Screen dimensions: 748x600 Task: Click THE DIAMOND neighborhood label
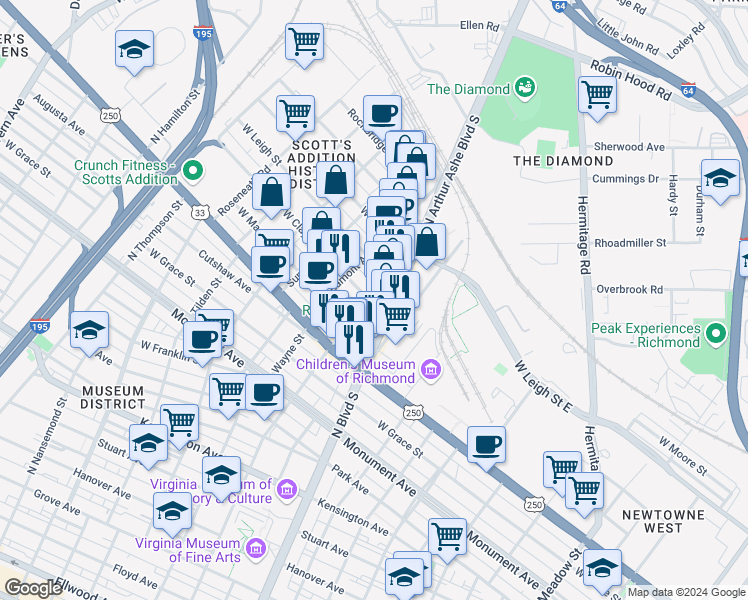coord(563,161)
